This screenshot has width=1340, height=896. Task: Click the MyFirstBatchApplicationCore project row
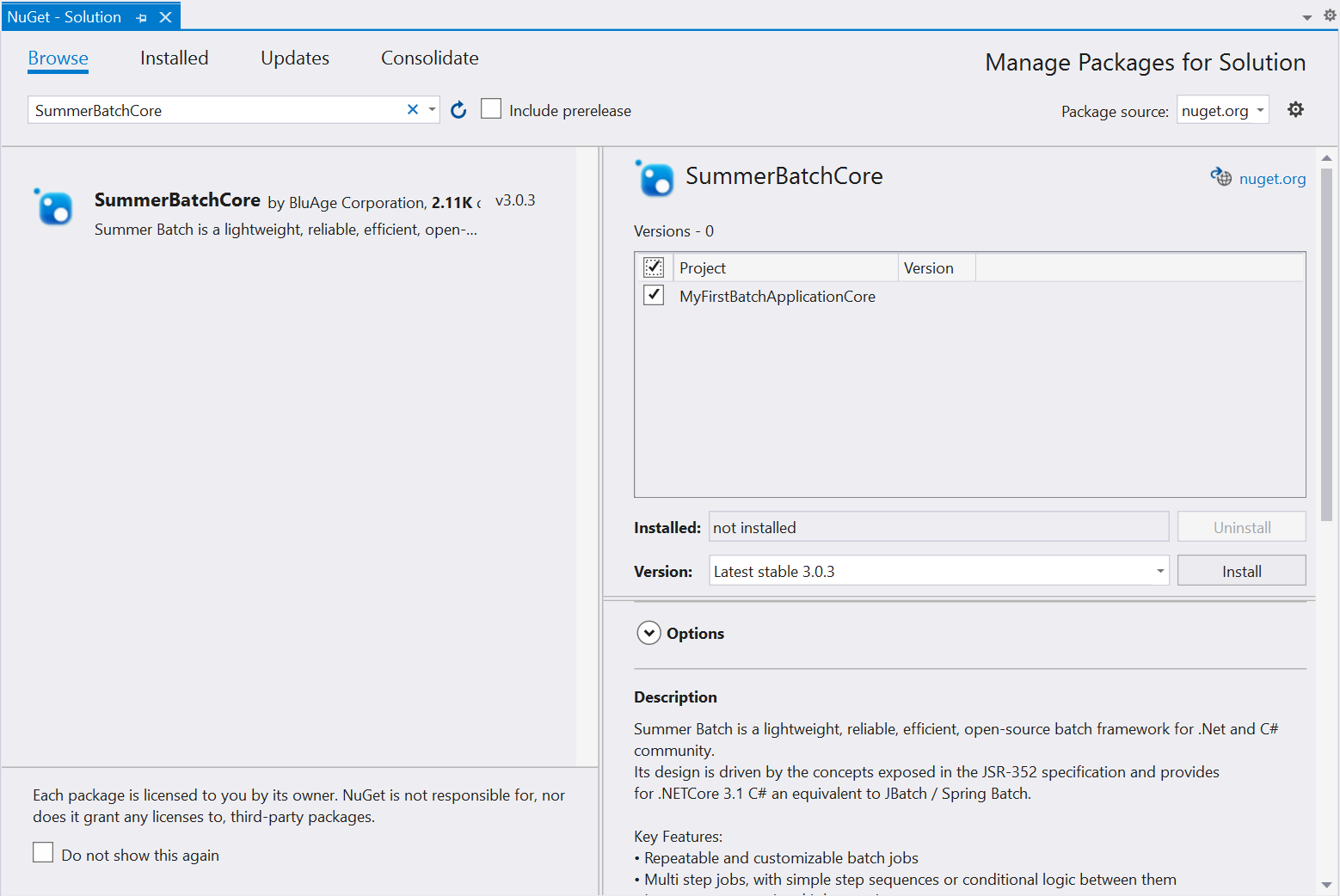pos(969,296)
